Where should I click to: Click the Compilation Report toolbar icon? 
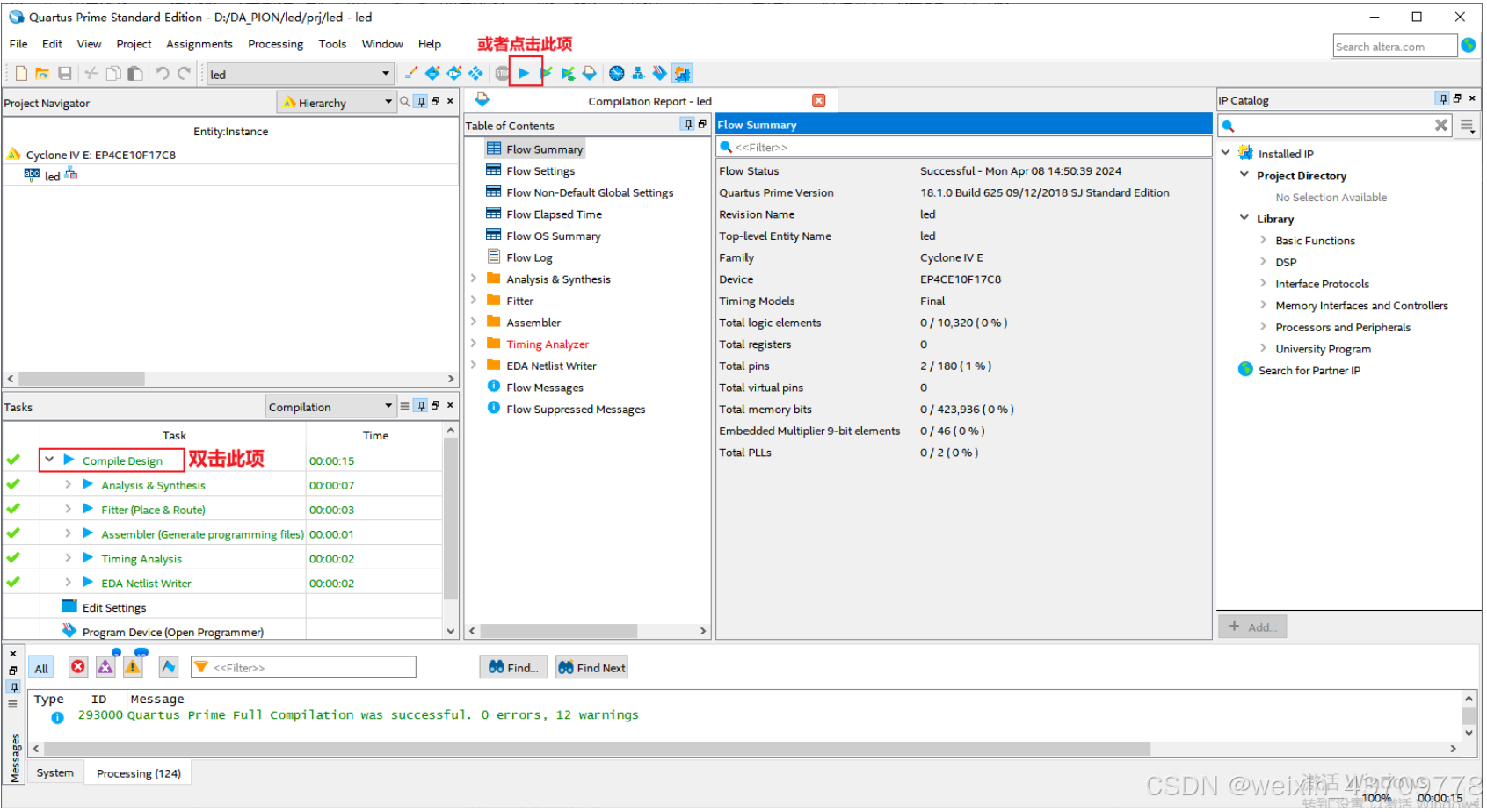[x=589, y=73]
